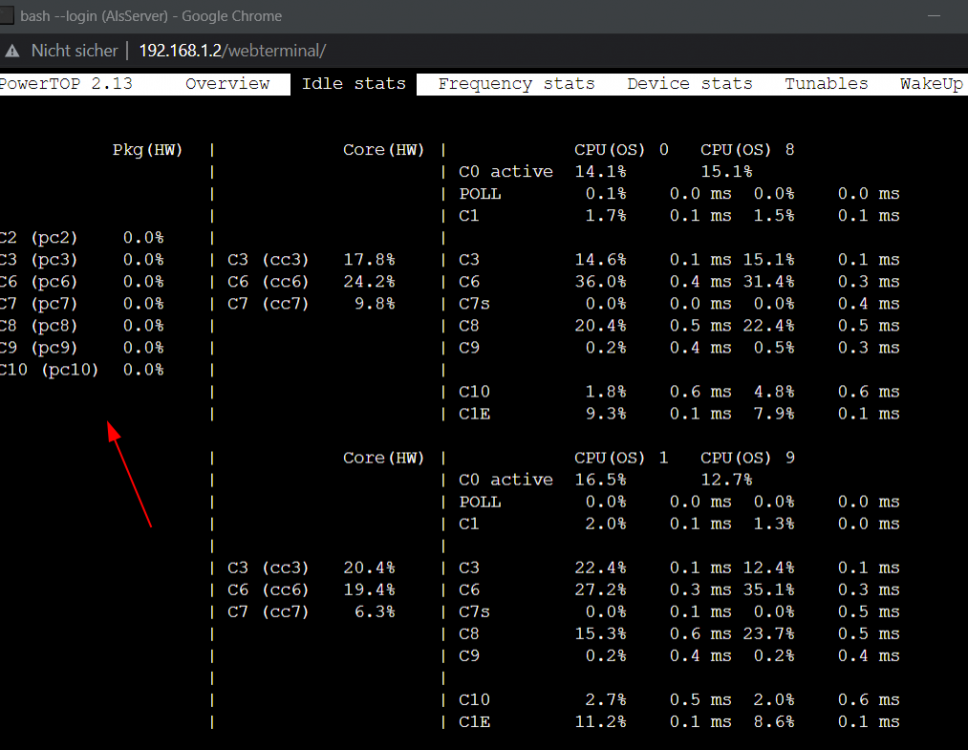This screenshot has width=968, height=750.
Task: Click the 7.9% C1E value of CPU 8
Action: 774,414
